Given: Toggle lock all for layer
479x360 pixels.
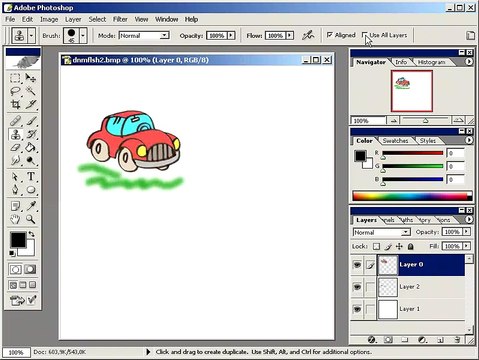Looking at the screenshot, I should click(411, 247).
